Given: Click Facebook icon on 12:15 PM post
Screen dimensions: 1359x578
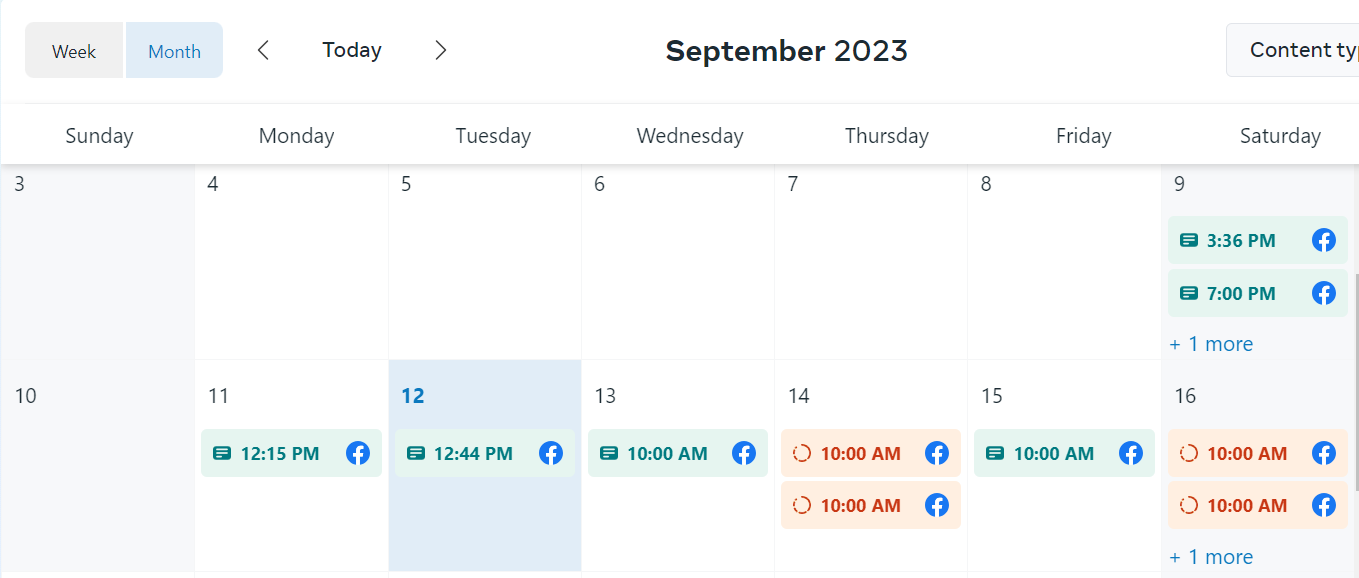Looking at the screenshot, I should (357, 453).
